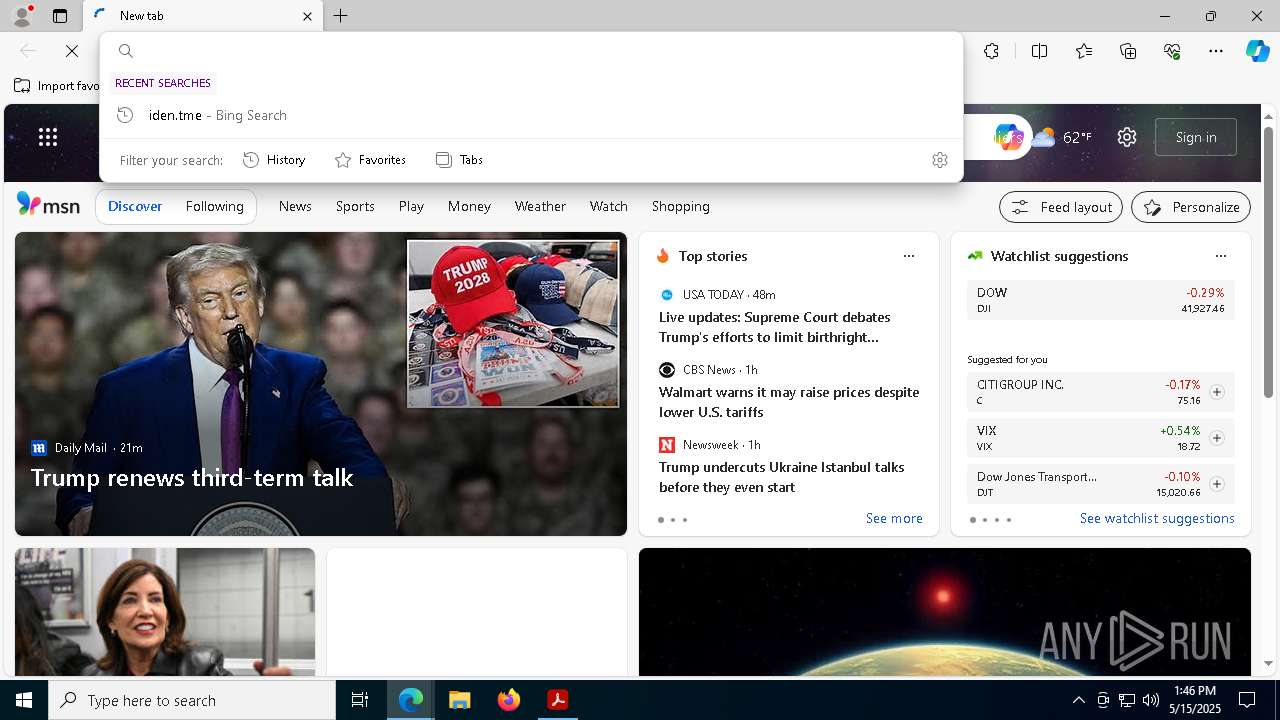Read Walmart may raise prices story
The image size is (1280, 720).
click(789, 402)
